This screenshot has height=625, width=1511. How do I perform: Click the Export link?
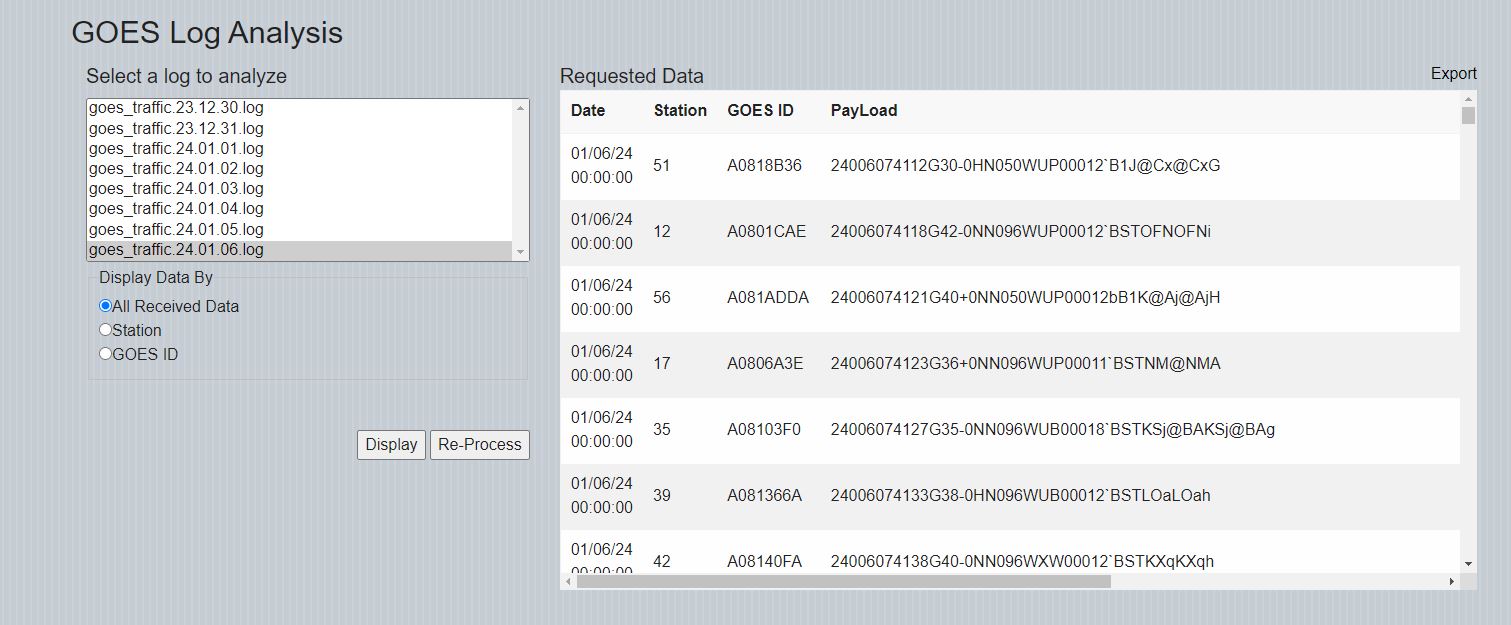1453,74
